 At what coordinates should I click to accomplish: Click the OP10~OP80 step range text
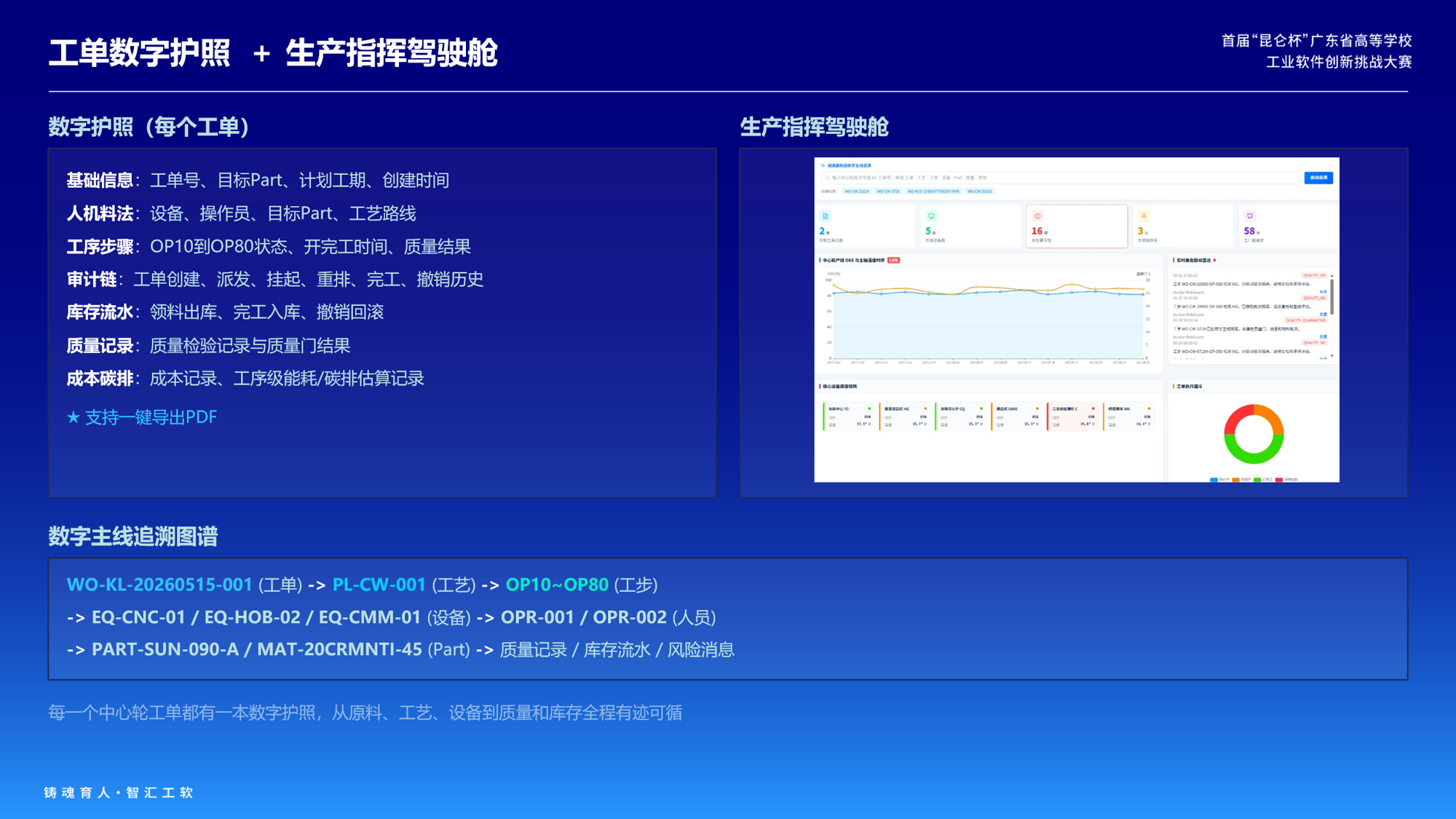557,585
